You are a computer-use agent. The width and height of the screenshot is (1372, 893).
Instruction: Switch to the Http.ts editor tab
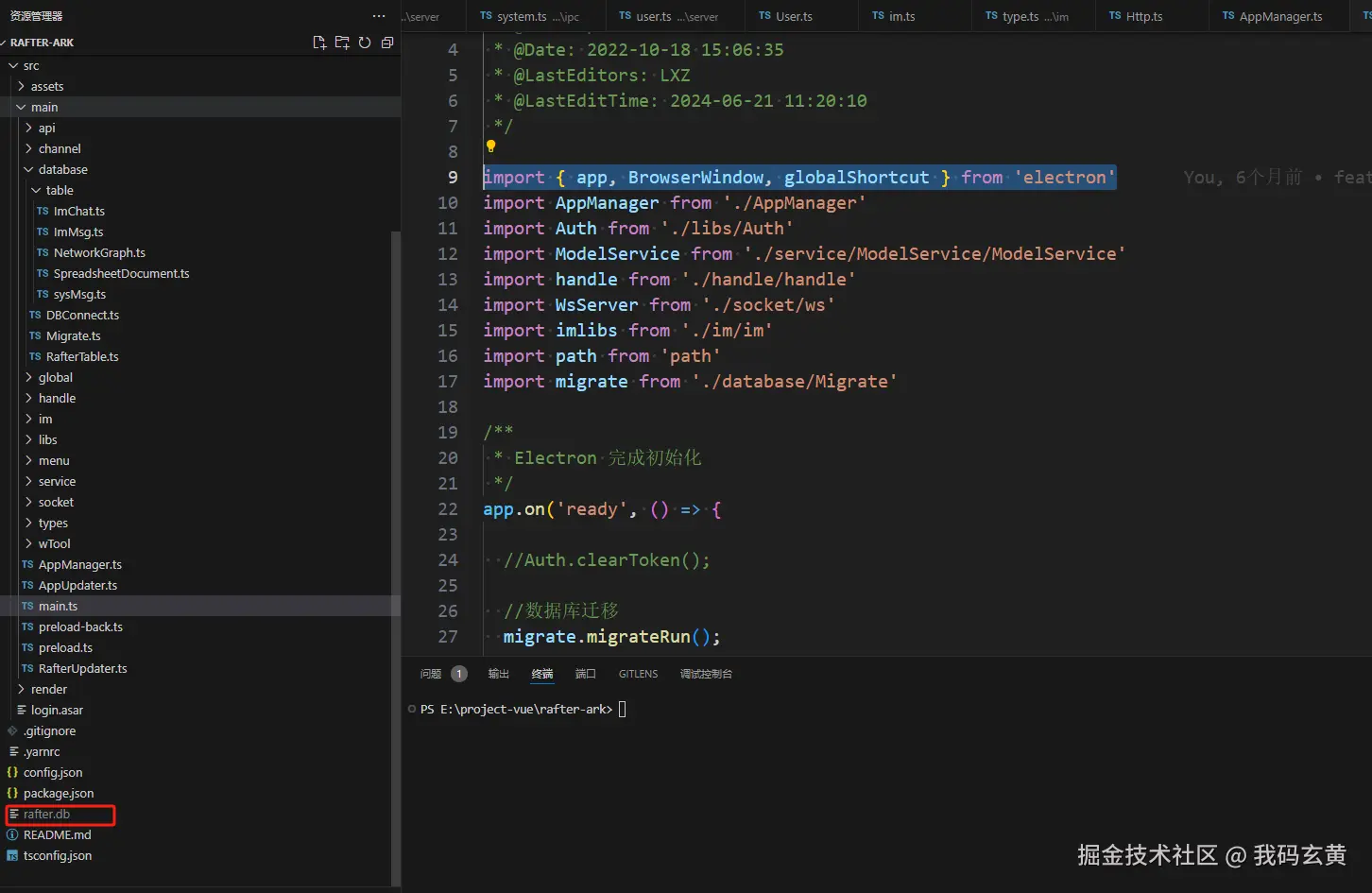(x=1152, y=16)
